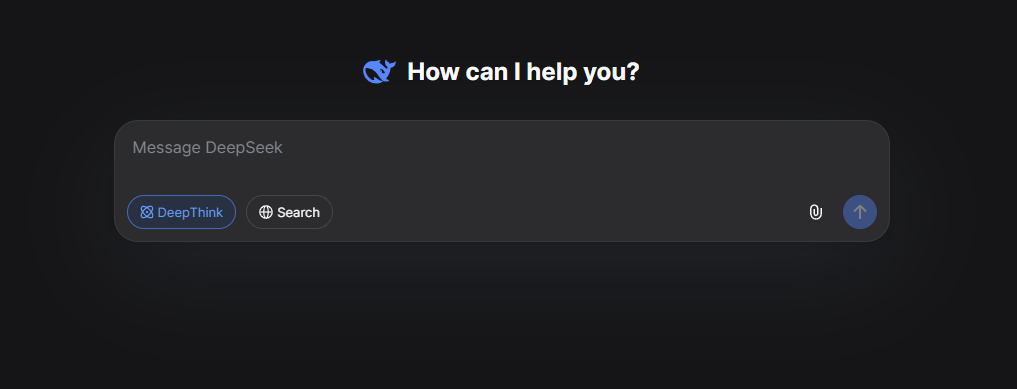1017x389 pixels.
Task: Attach a file with the paperclip icon
Action: pos(815,212)
